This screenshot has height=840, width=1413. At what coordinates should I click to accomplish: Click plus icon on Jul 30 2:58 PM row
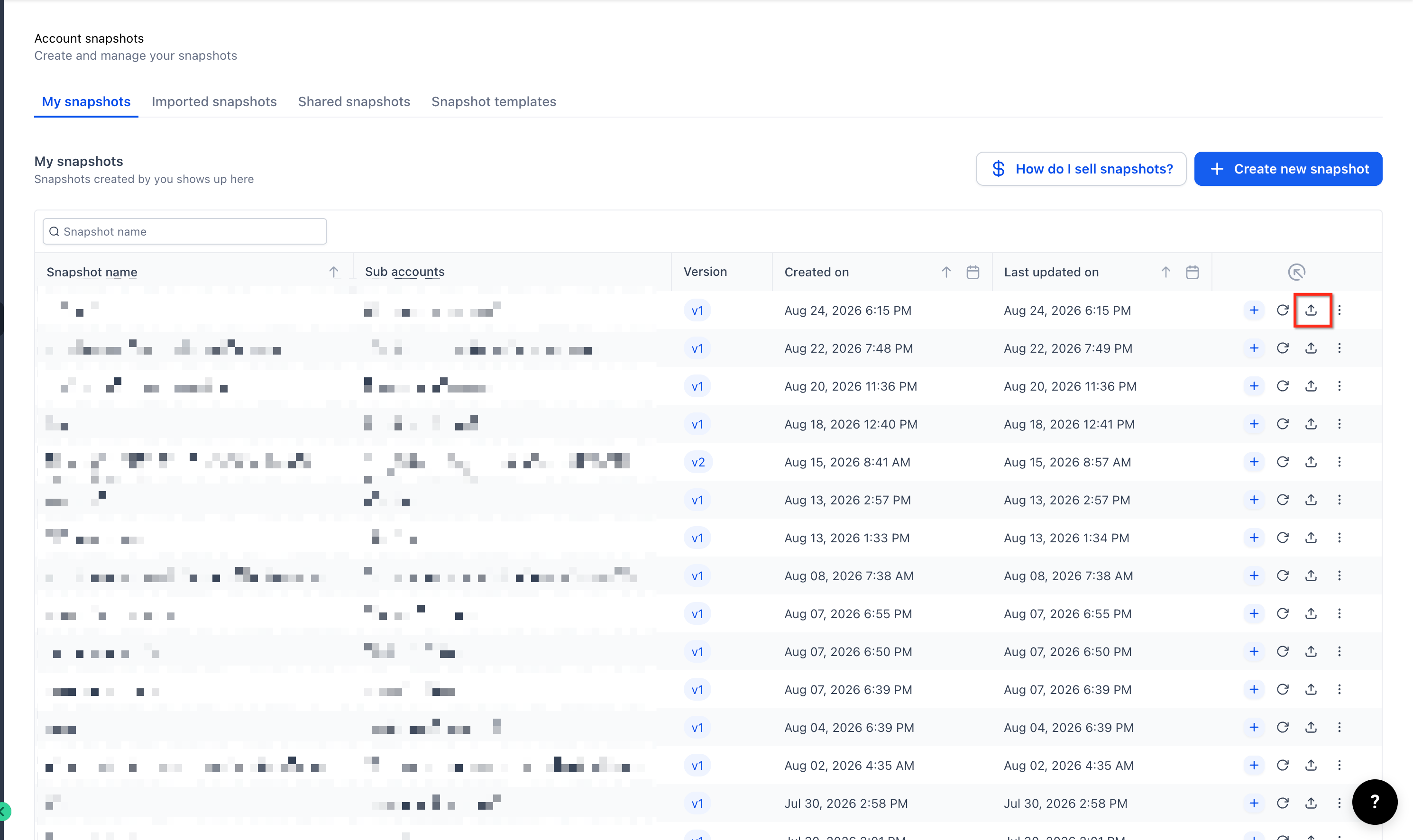click(x=1254, y=803)
